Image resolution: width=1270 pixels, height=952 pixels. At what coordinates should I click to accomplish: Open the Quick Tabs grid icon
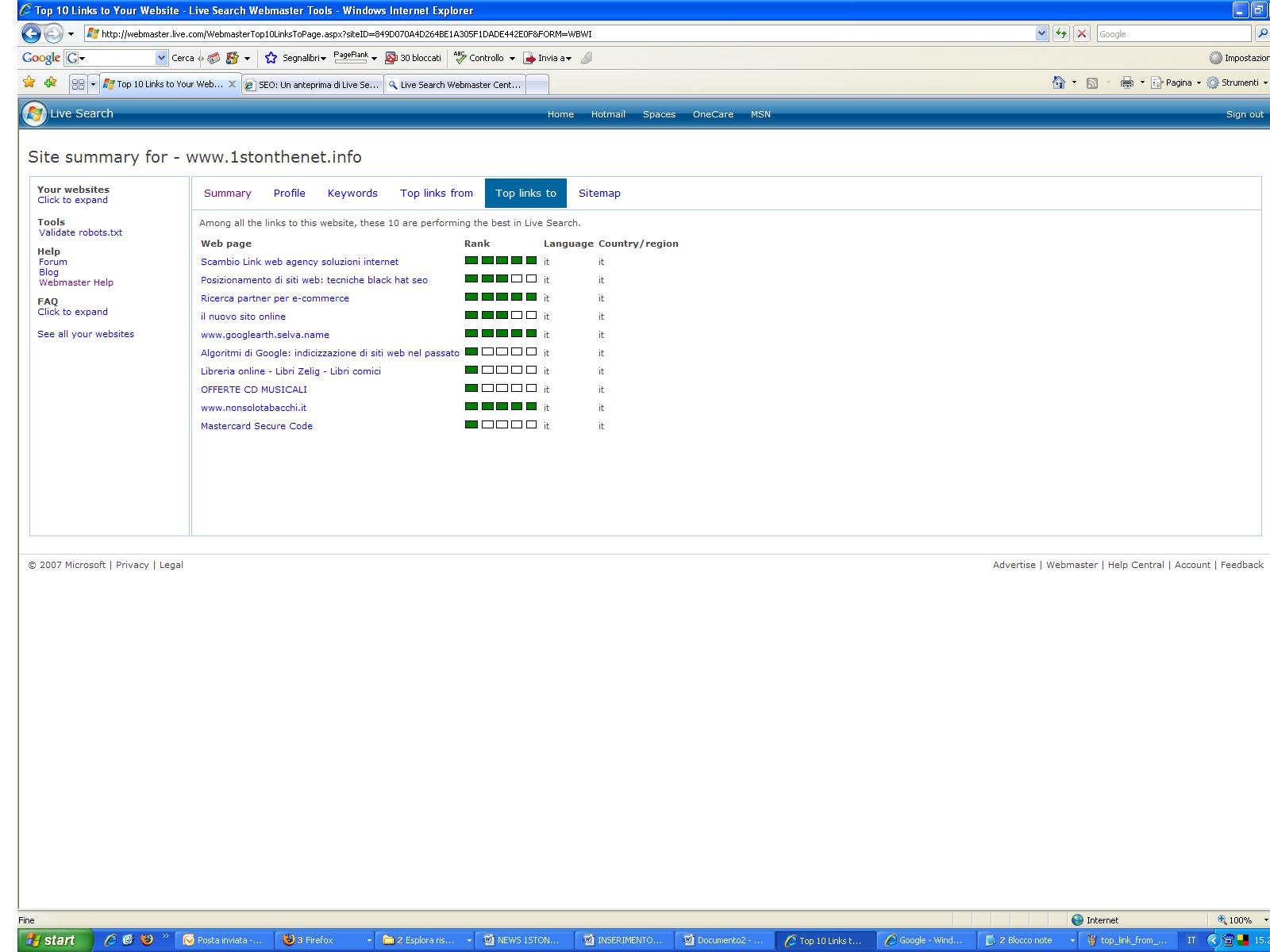point(78,84)
